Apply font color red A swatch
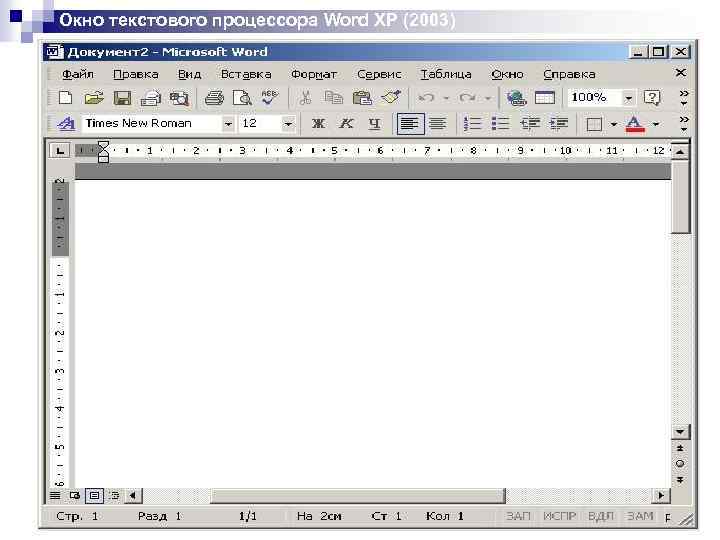 635,124
